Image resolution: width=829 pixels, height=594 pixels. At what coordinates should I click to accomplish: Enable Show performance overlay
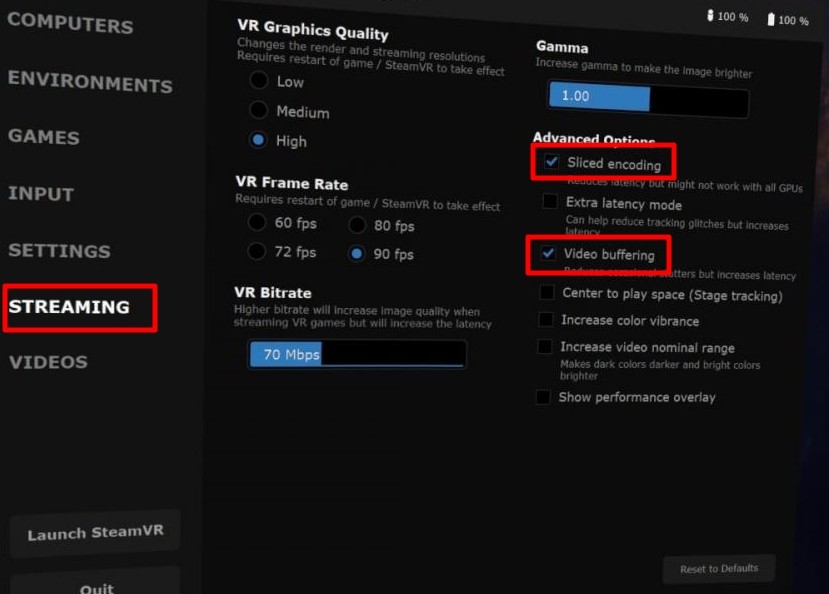tap(543, 396)
